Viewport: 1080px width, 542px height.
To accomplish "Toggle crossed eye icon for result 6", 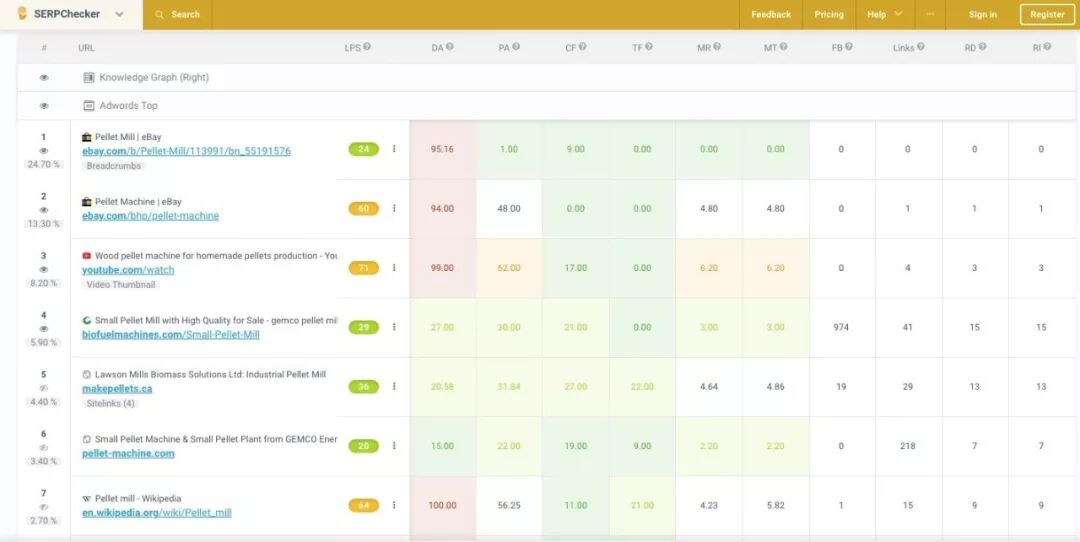I will tap(43, 448).
